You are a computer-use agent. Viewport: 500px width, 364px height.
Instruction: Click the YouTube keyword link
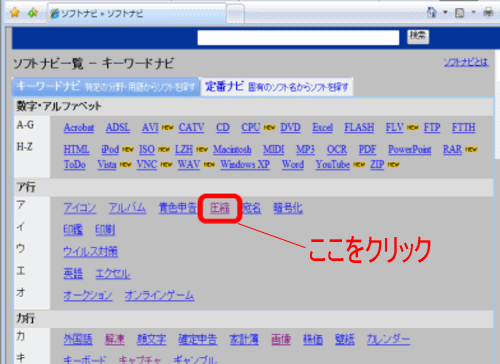(333, 164)
